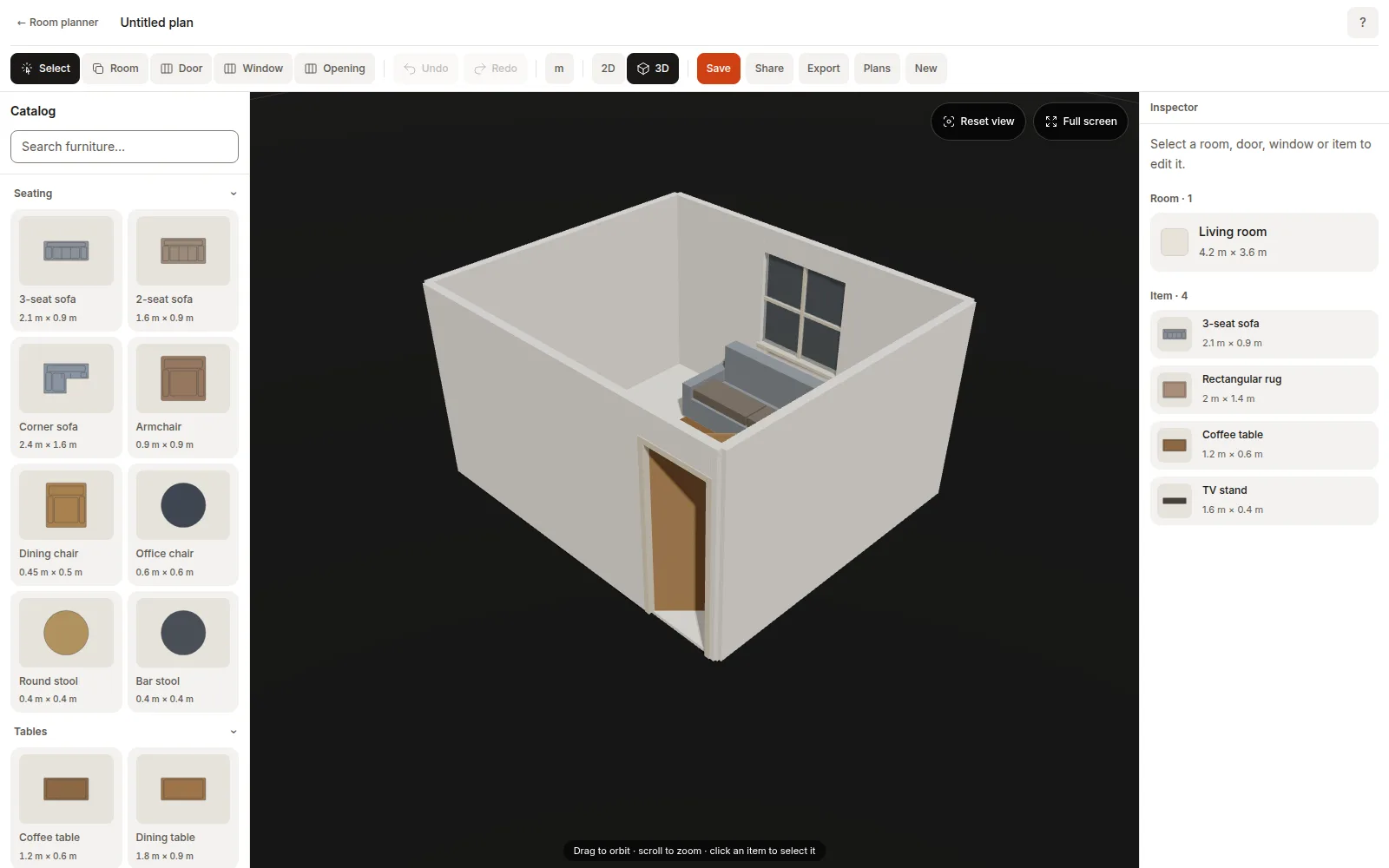Viewport: 1389px width, 868px height.
Task: Add Office chair from catalog
Action: tap(183, 524)
